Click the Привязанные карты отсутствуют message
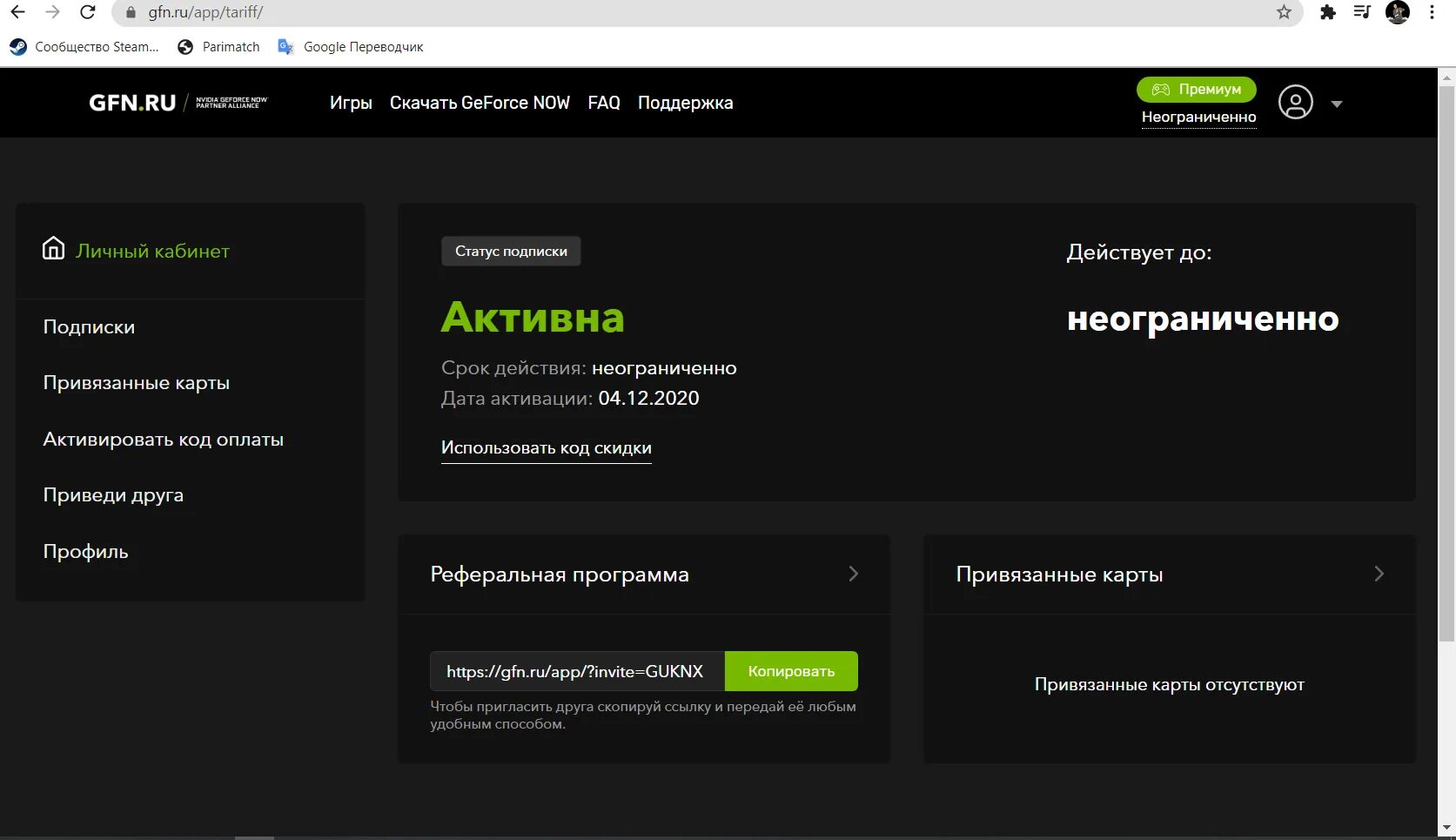 pos(1169,685)
